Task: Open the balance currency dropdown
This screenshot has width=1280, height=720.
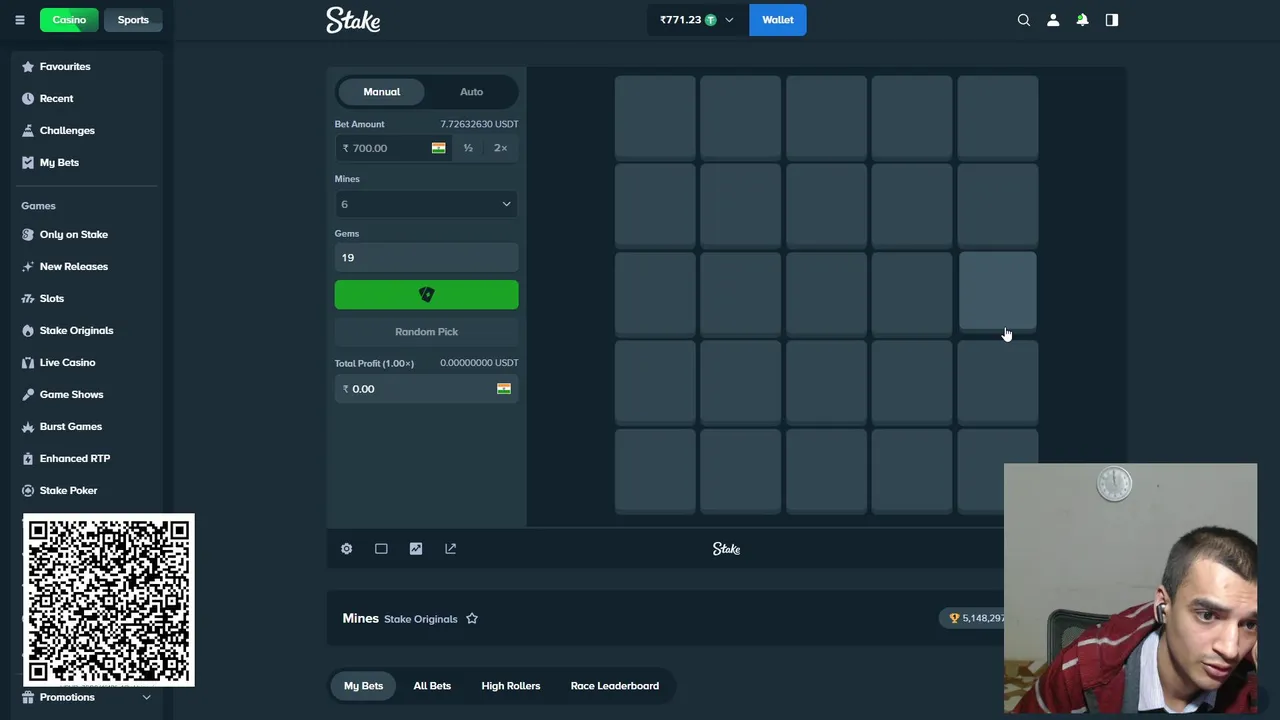Action: [x=697, y=20]
